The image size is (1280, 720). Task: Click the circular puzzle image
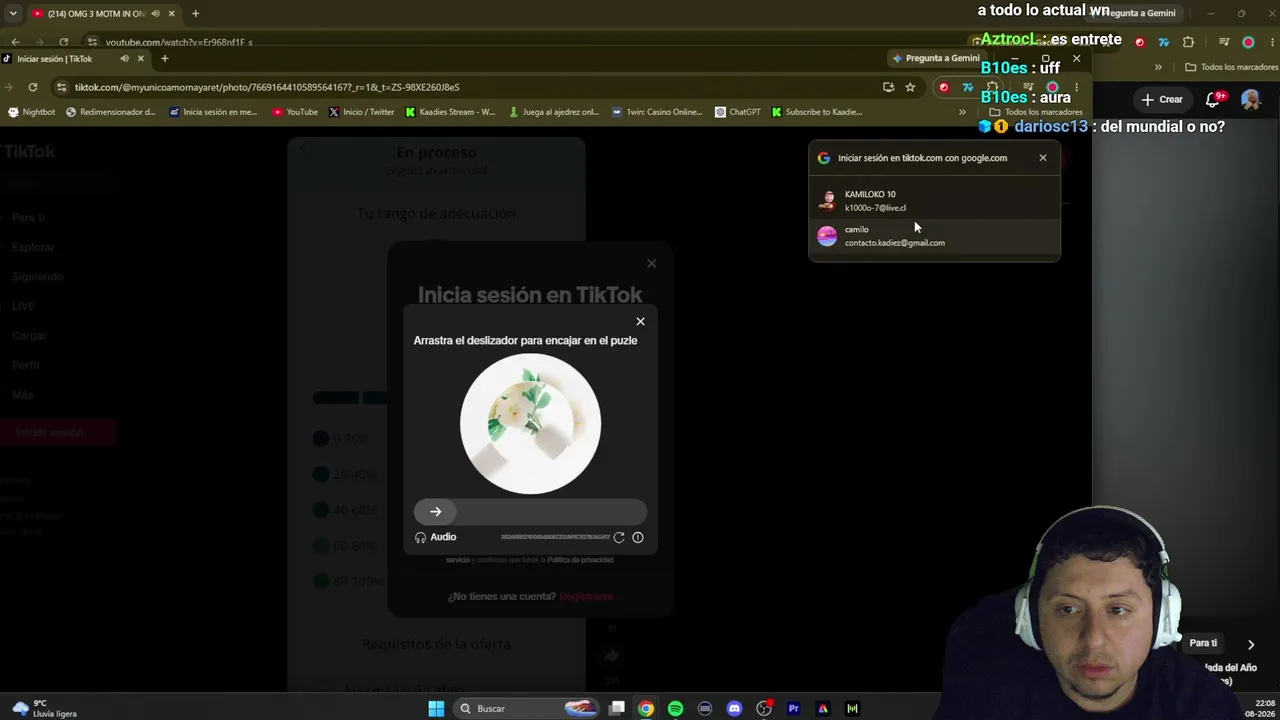[x=530, y=424]
